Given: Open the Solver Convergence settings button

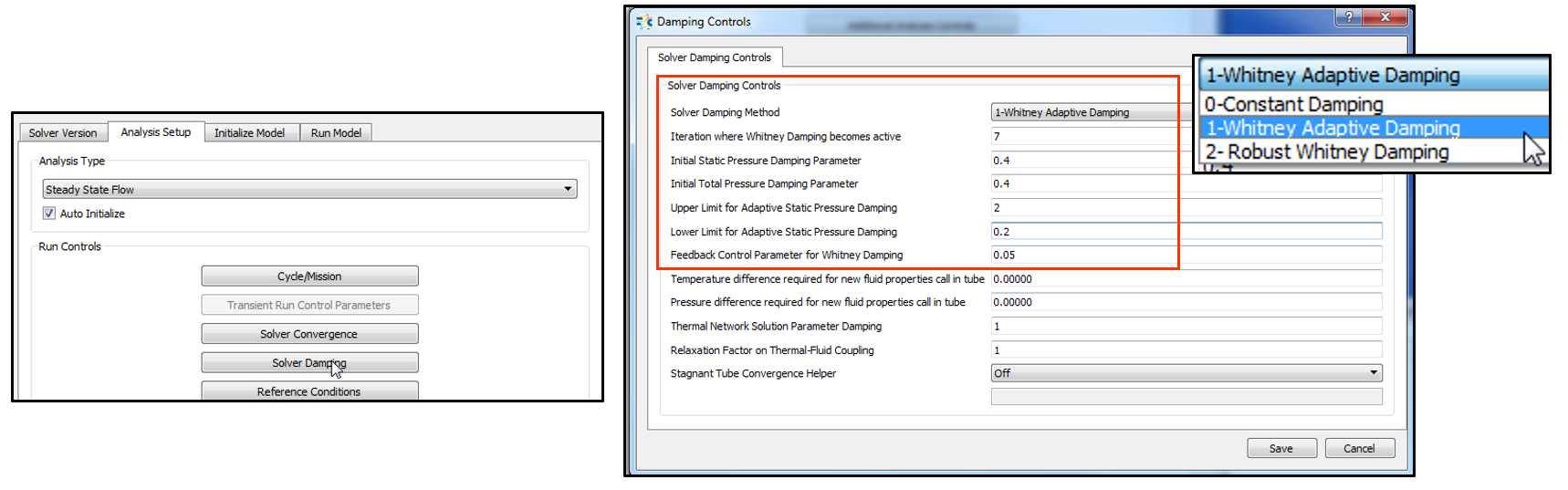Looking at the screenshot, I should point(309,334).
